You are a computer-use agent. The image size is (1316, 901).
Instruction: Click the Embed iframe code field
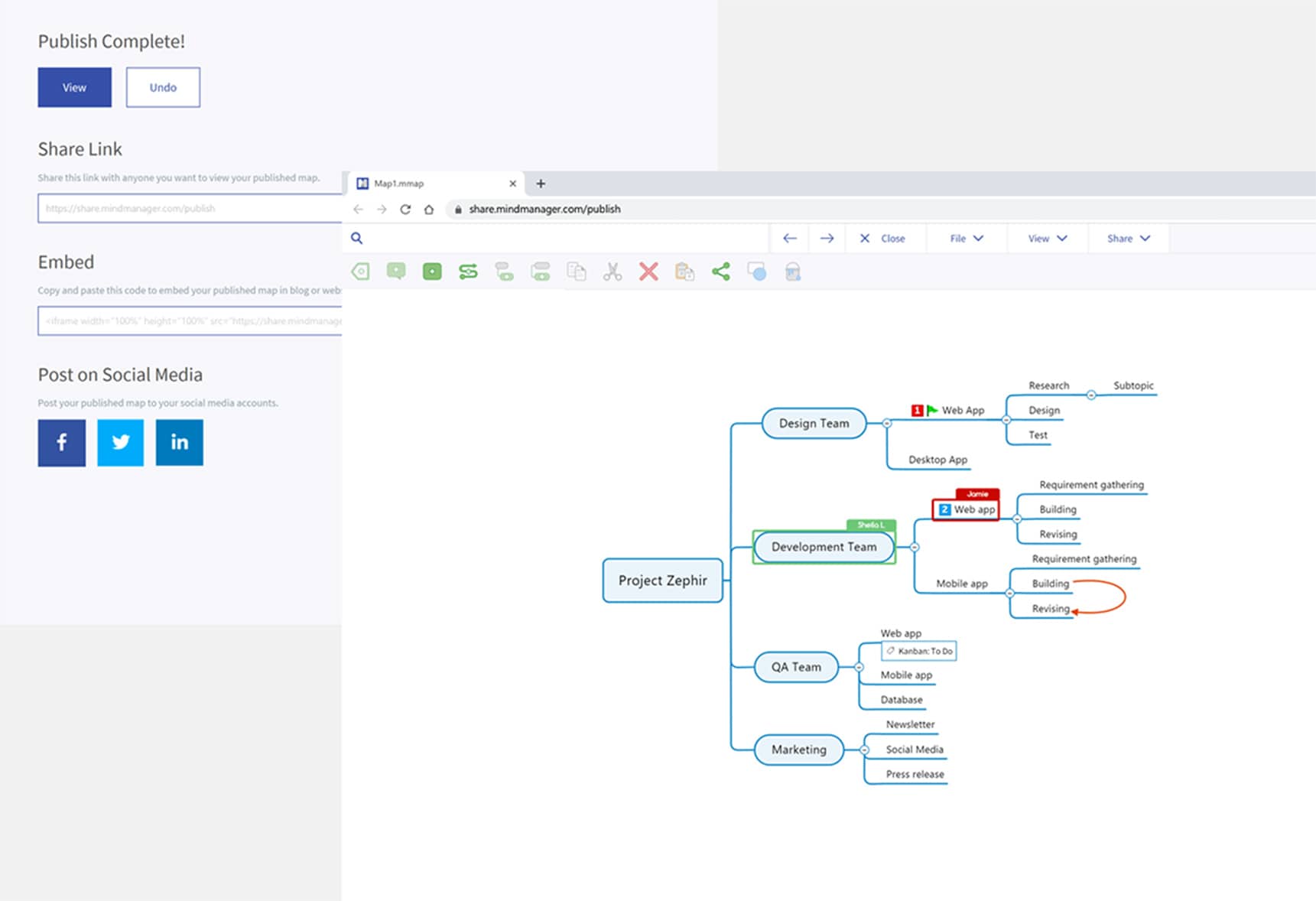(x=190, y=321)
